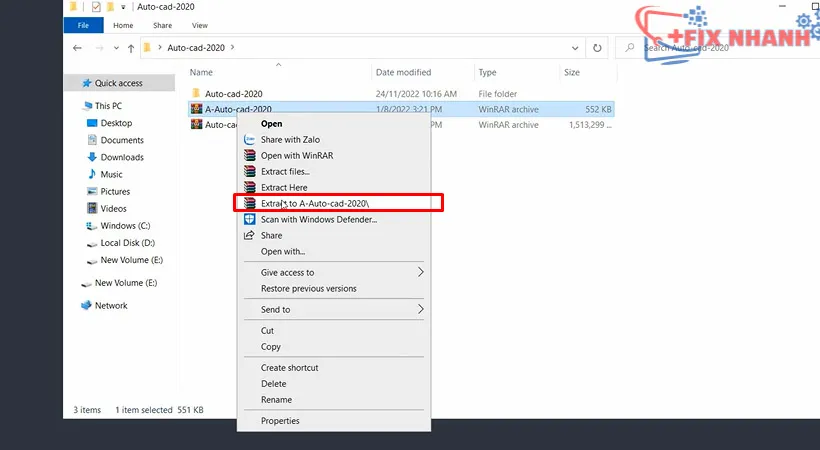Choose Share in context menu
This screenshot has width=820, height=450.
coord(271,235)
